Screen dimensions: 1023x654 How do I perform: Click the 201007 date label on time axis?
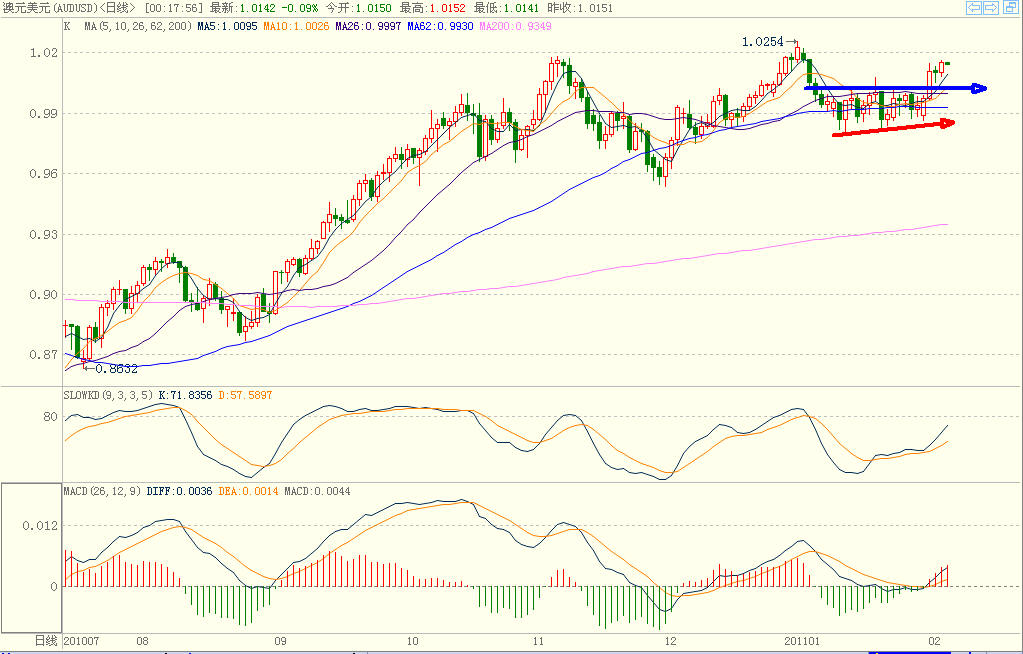pyautogui.click(x=81, y=641)
